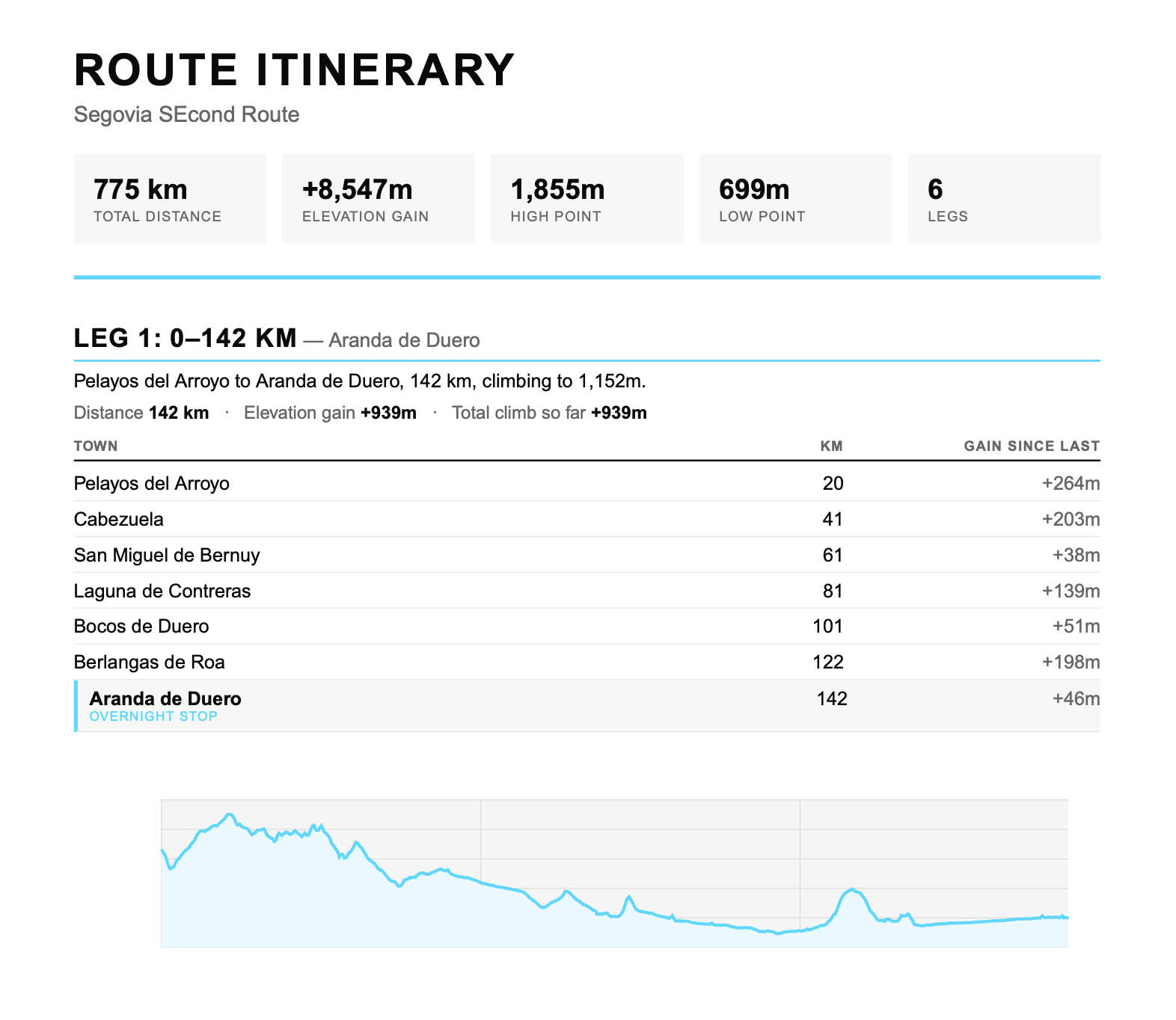Click the OVERNIGHT STOP label

tap(153, 716)
